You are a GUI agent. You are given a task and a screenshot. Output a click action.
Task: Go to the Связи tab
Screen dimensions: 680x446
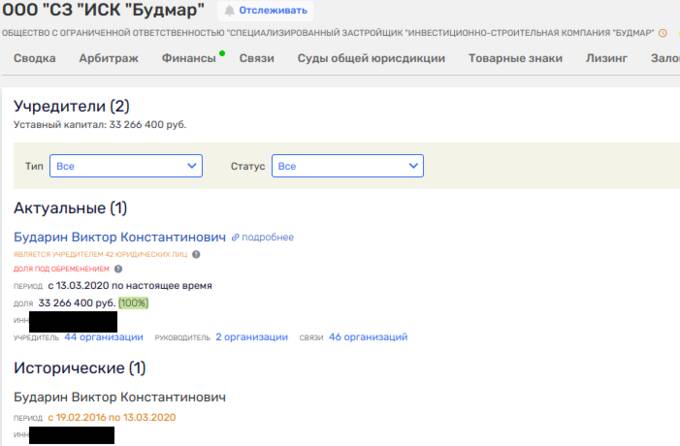tap(257, 58)
